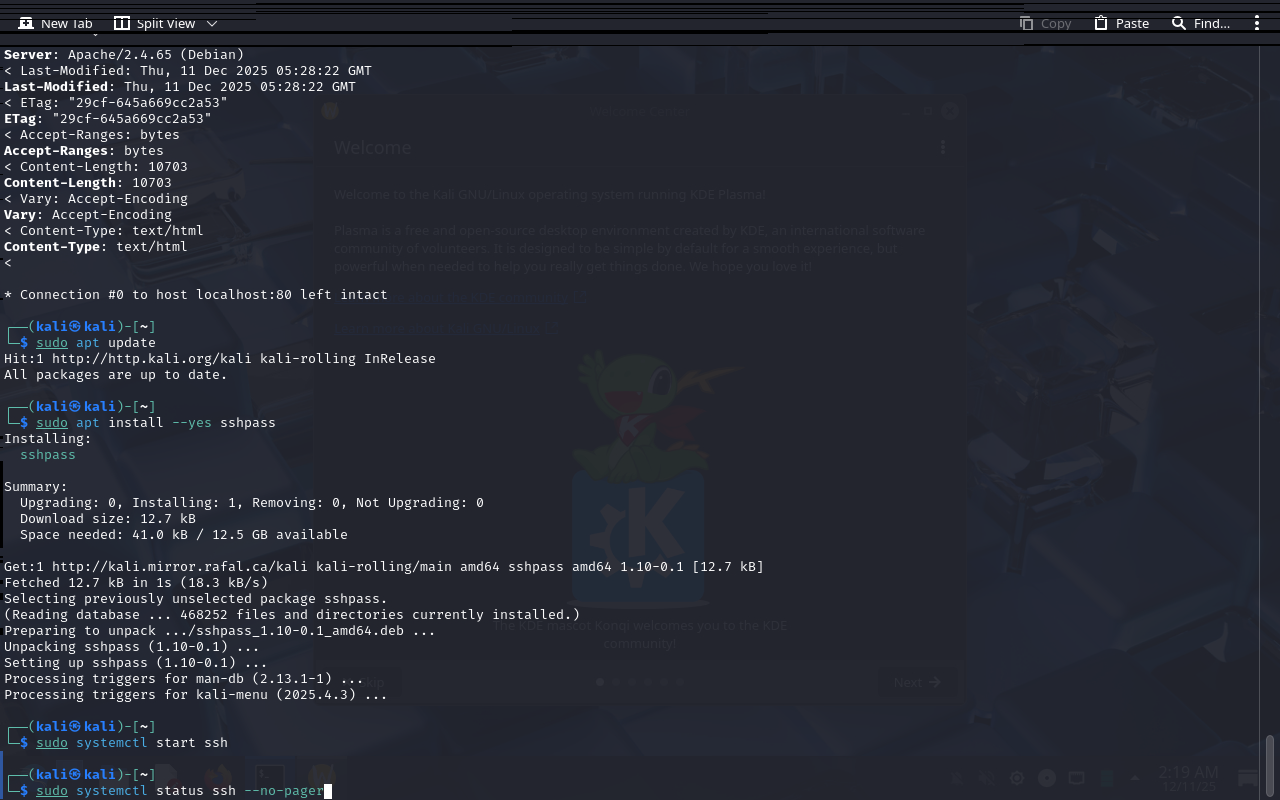Open a new terminal tab
This screenshot has width=1280, height=800.
pos(55,23)
